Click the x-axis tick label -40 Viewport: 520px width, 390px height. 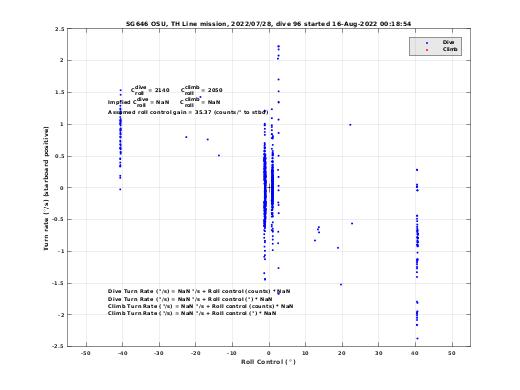click(122, 353)
